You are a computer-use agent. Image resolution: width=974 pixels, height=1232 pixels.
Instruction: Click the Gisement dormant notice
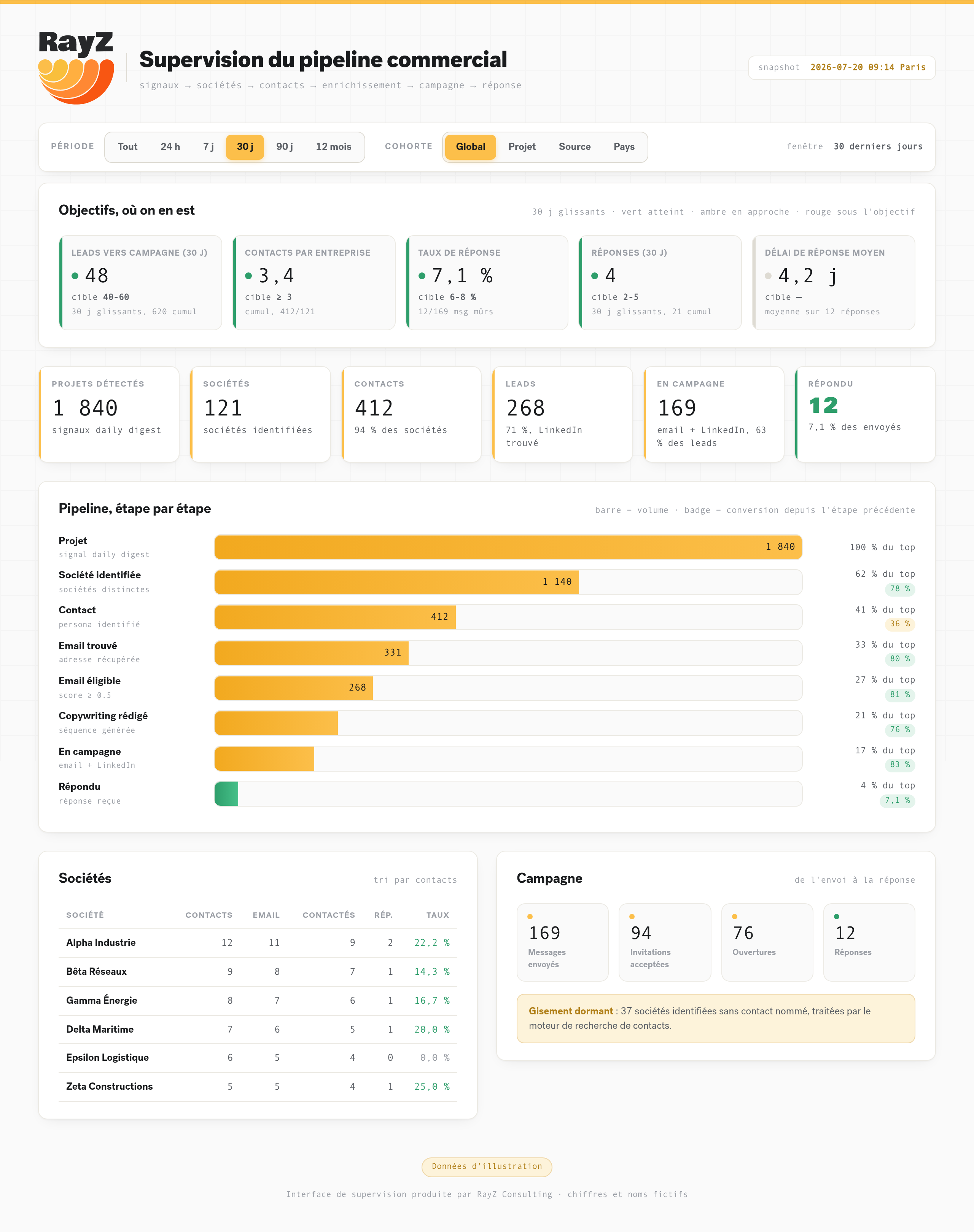716,1018
